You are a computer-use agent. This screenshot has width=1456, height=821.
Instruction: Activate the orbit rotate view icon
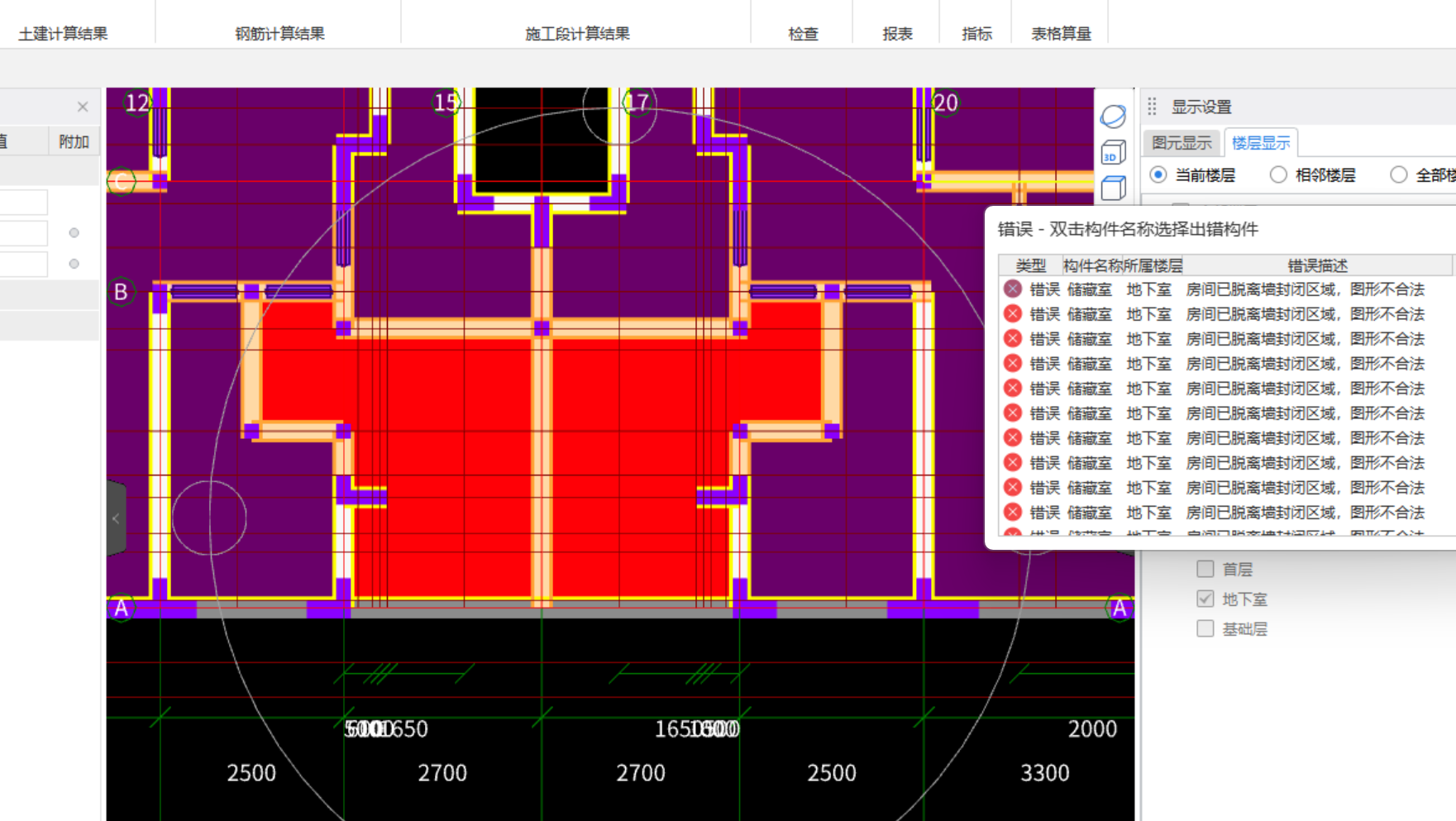pos(1114,116)
